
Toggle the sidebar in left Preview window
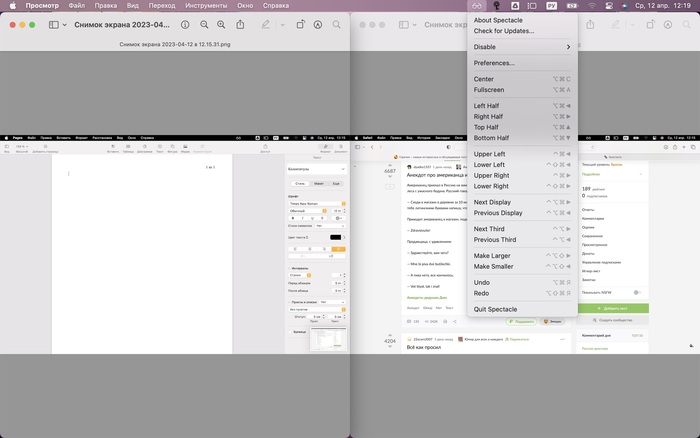(x=54, y=25)
